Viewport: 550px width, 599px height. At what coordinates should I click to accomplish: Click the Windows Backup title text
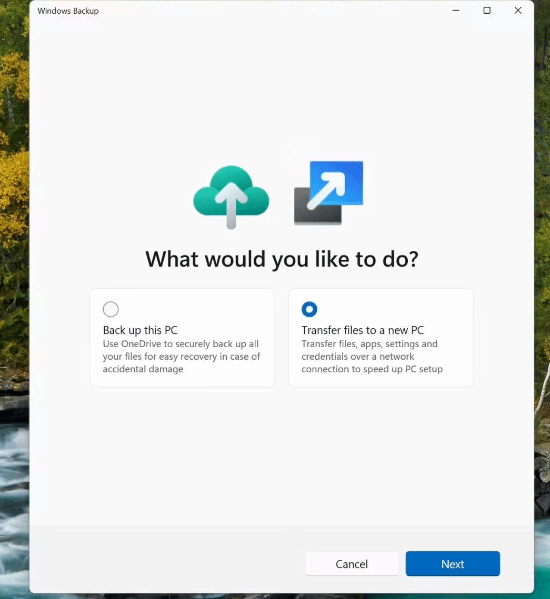click(68, 11)
